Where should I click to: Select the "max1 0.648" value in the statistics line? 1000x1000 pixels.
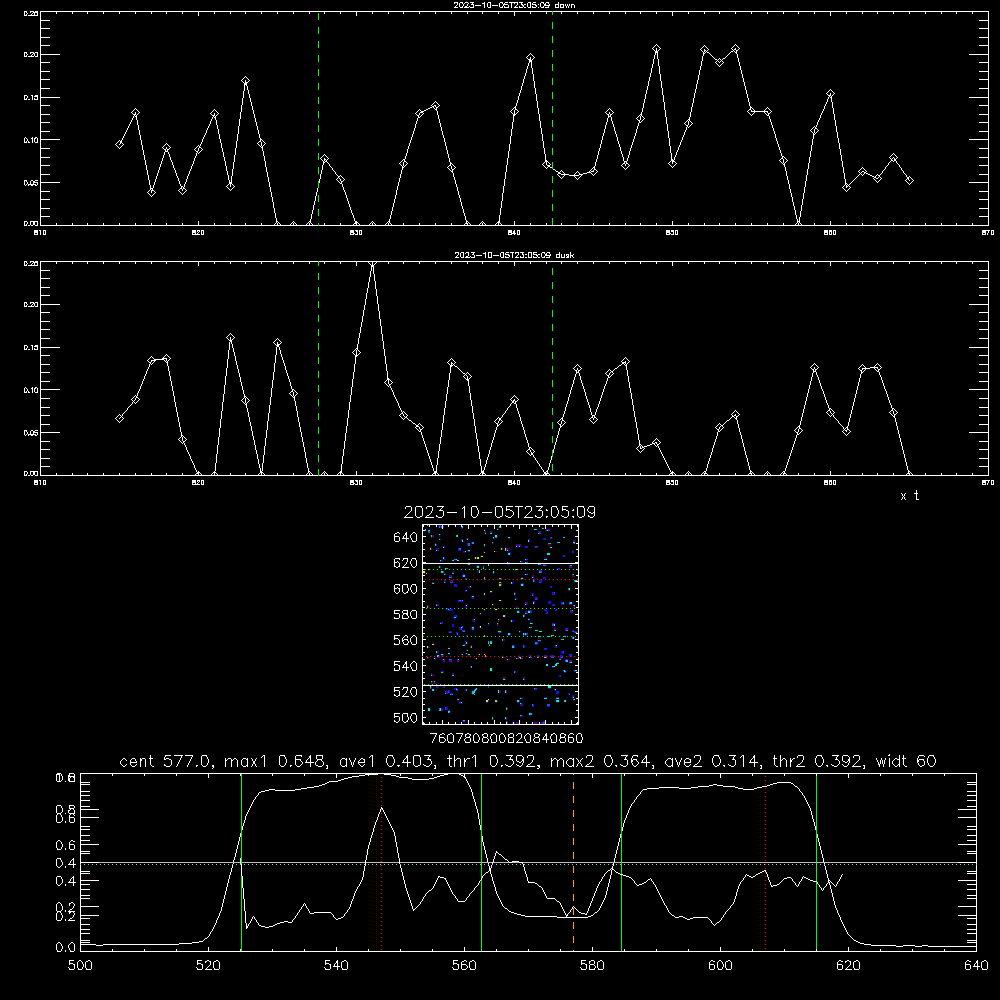point(277,761)
